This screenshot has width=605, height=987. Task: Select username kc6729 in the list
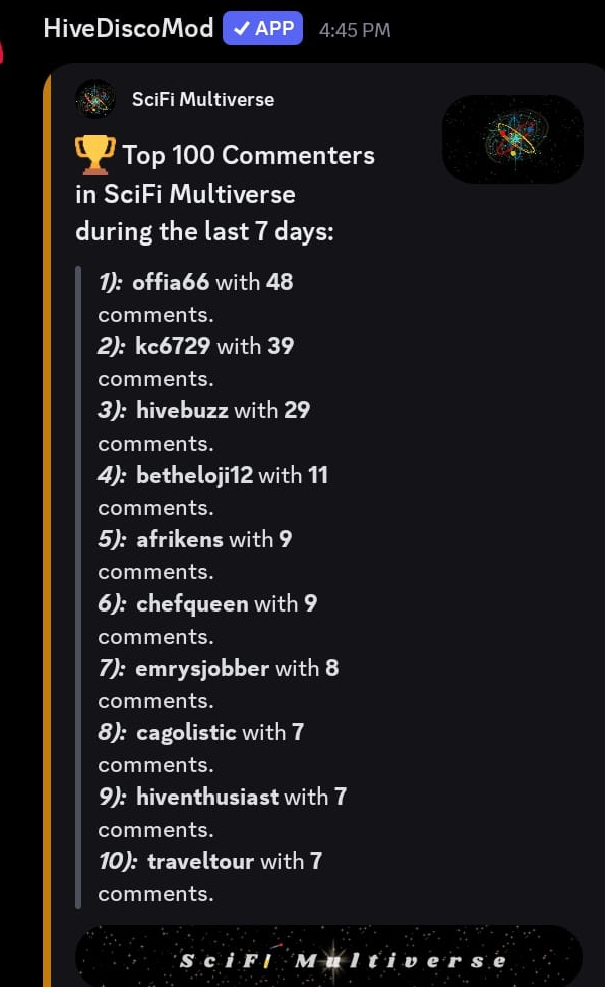[x=173, y=346]
